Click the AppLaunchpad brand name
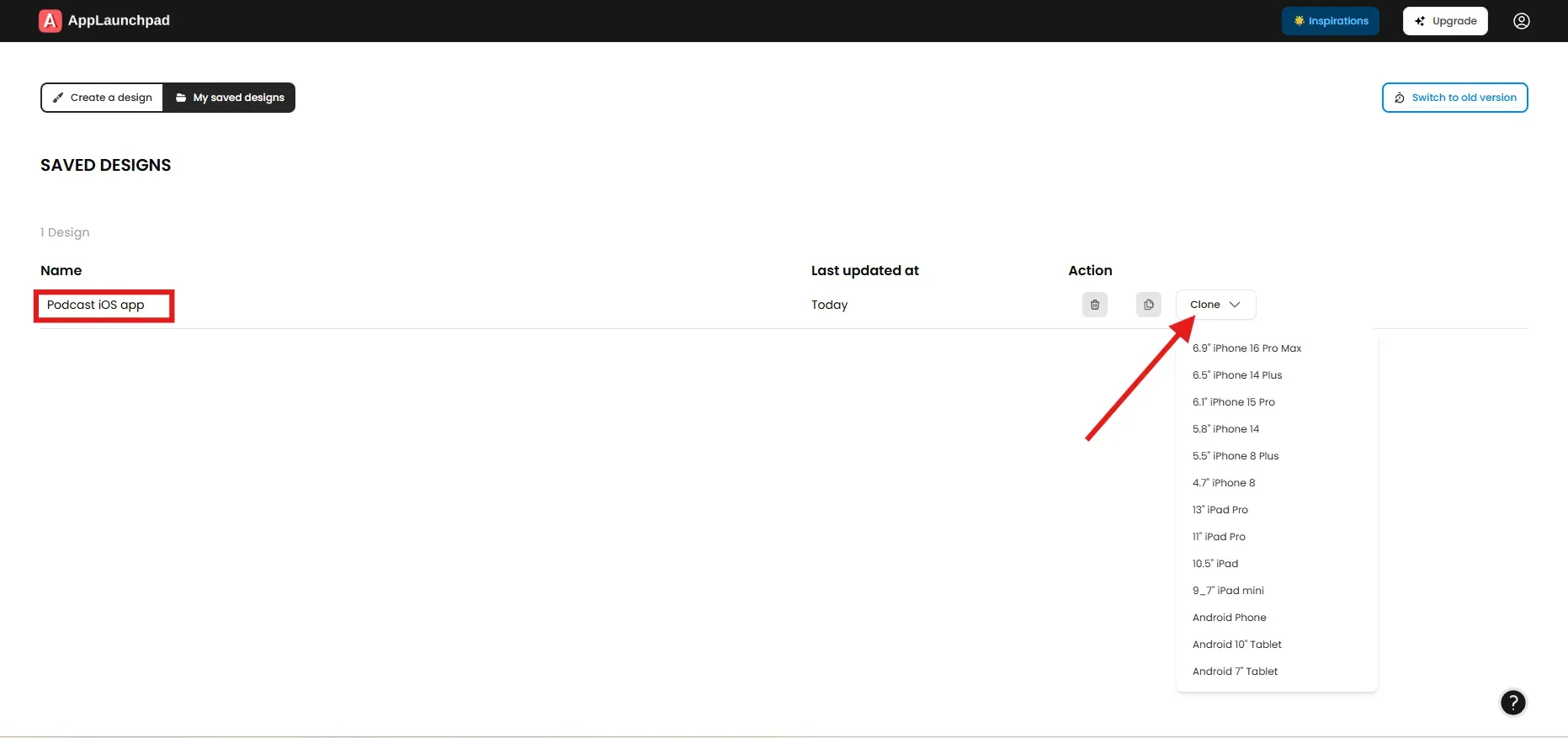Image resolution: width=1568 pixels, height=738 pixels. tap(119, 20)
